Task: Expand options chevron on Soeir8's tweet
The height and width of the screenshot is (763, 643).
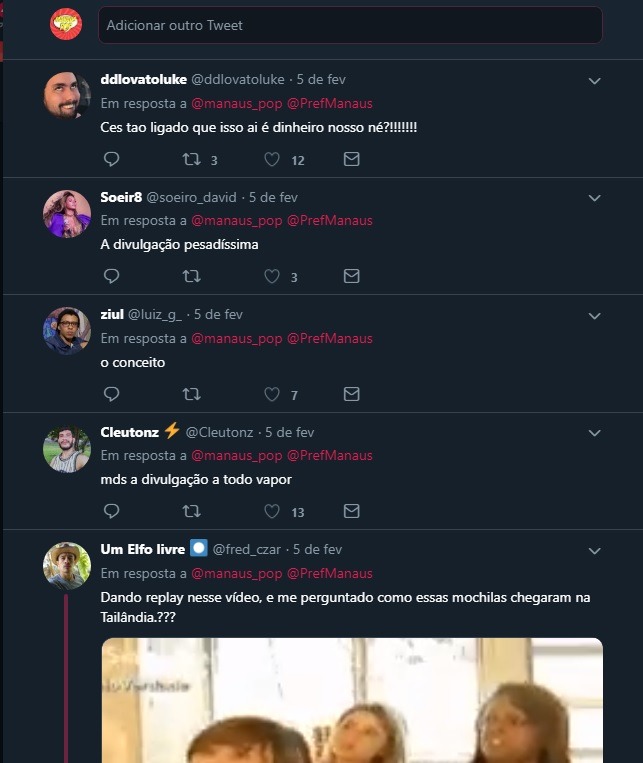Action: coord(594,198)
